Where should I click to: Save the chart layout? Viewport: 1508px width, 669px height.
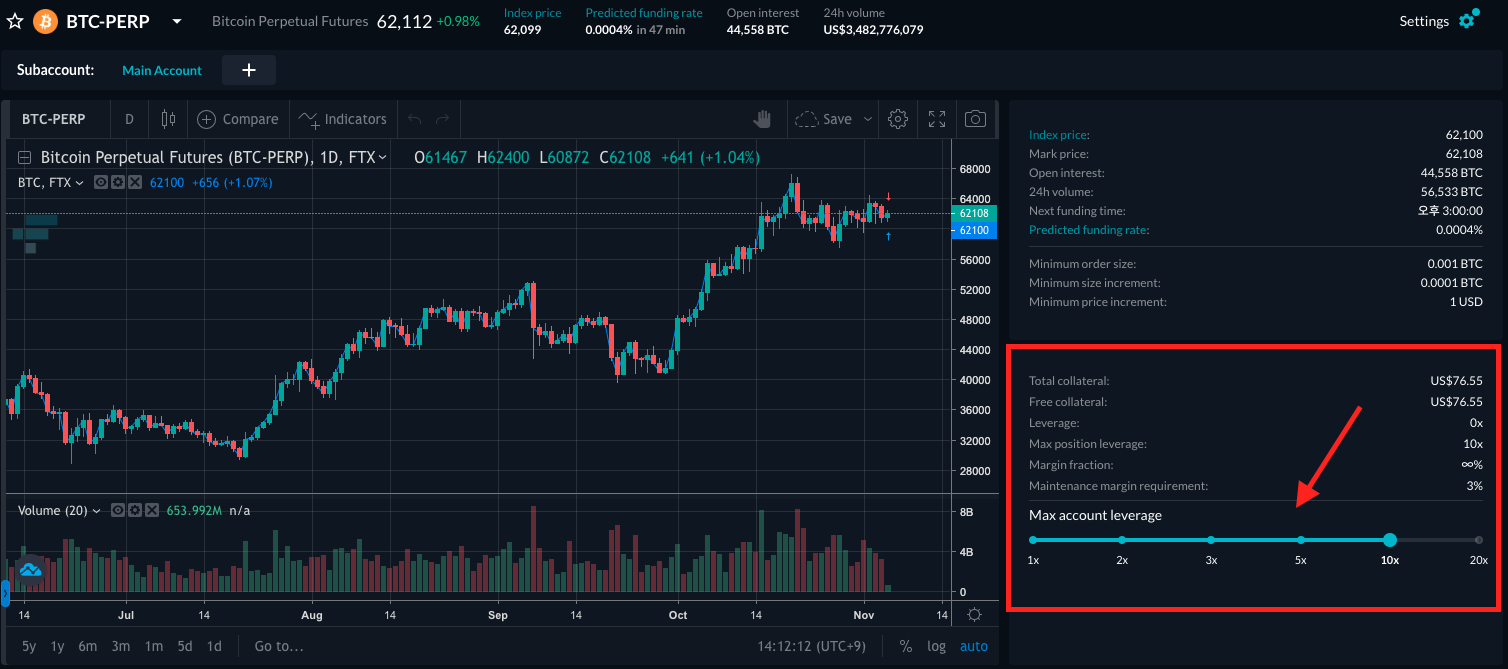coord(825,119)
